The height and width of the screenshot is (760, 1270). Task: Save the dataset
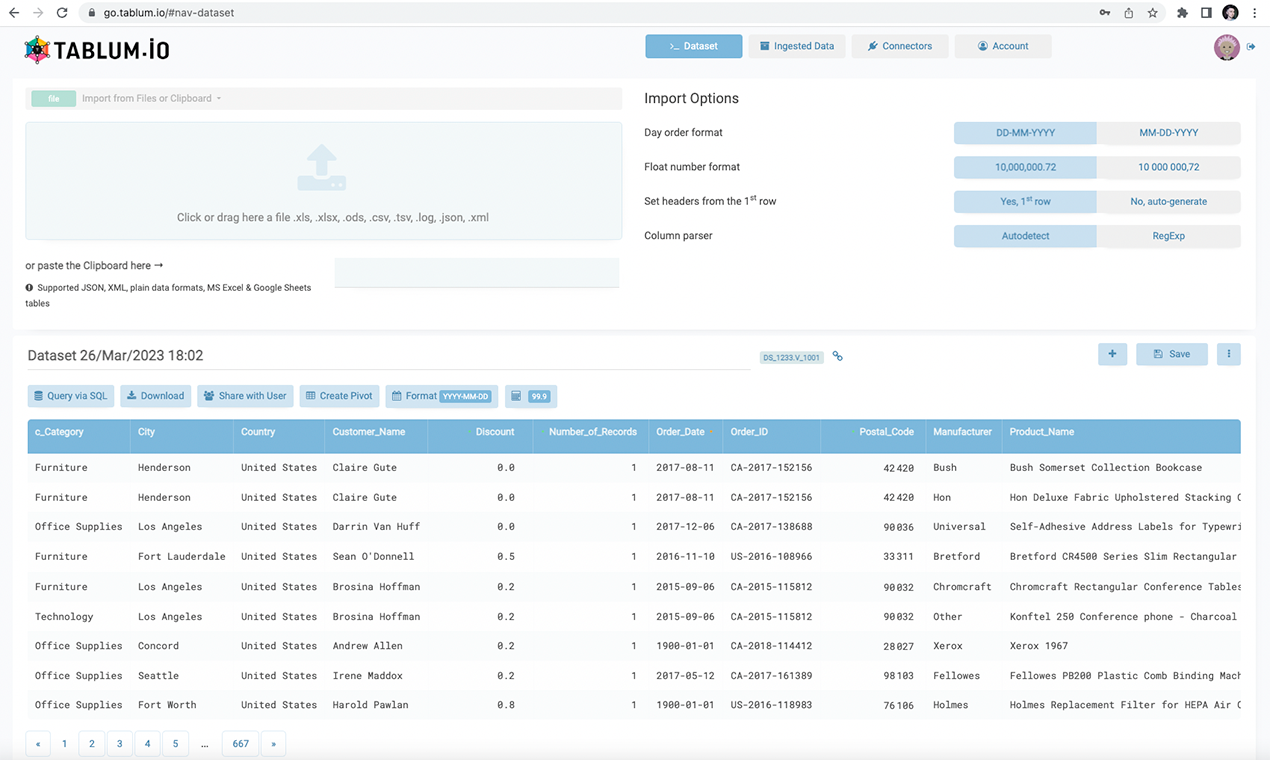1172,354
